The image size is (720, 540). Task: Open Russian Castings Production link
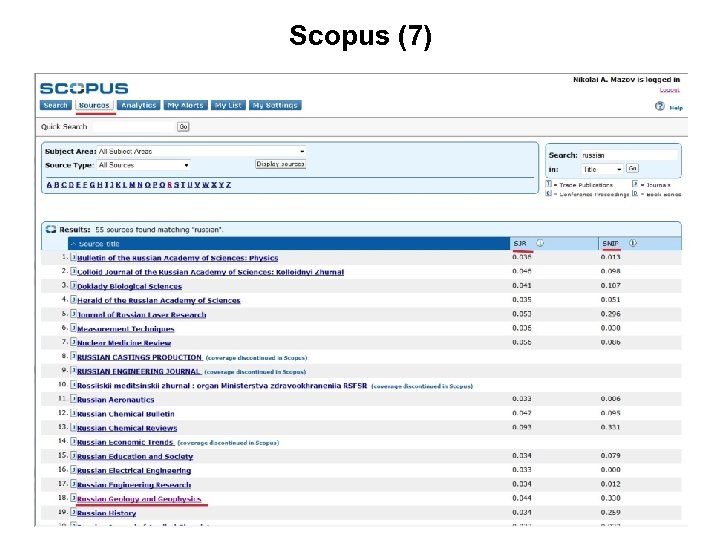[139, 357]
